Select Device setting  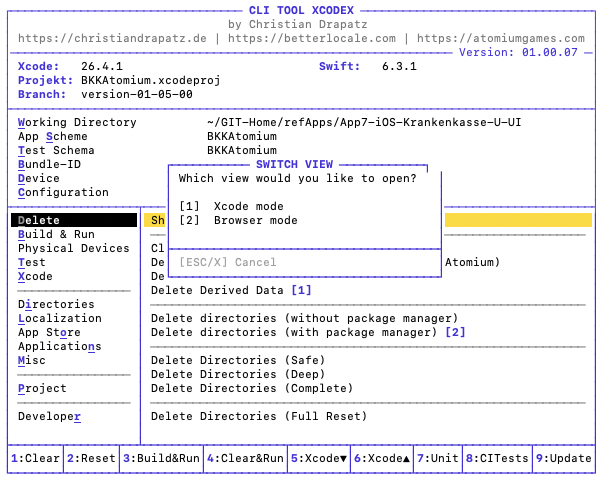point(39,178)
